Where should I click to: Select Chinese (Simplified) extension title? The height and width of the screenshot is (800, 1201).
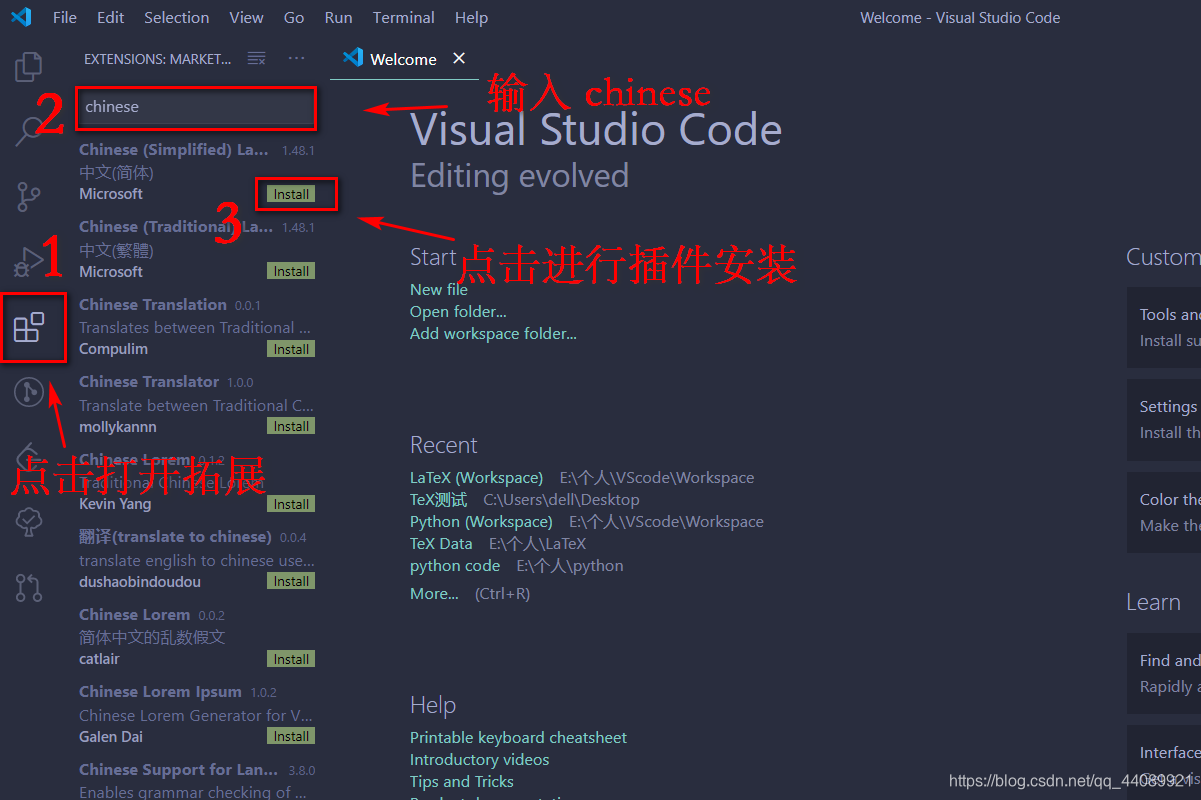(x=174, y=150)
